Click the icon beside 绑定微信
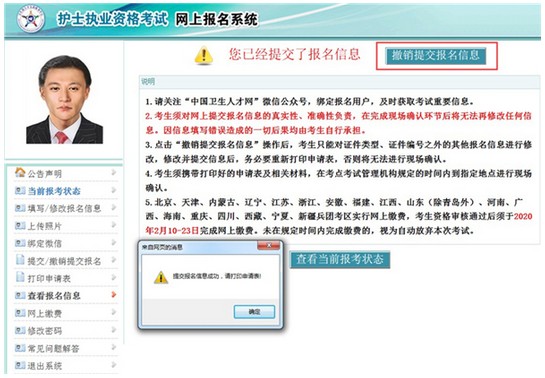Image resolution: width=545 pixels, height=378 pixels. (20, 243)
